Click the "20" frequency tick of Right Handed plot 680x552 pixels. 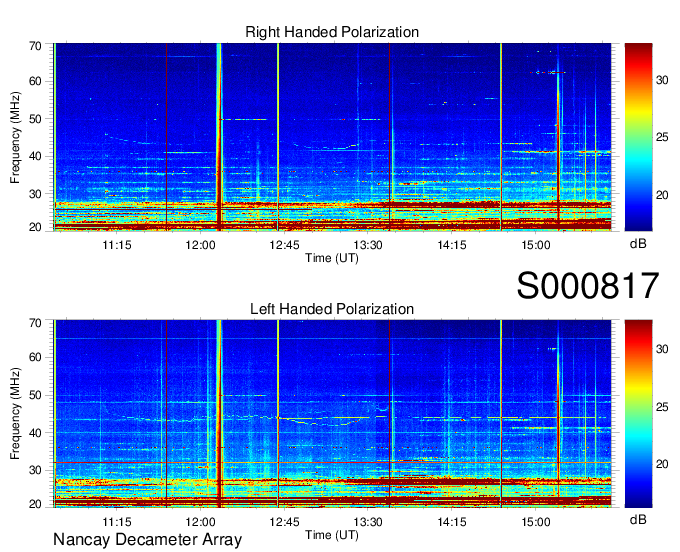tap(36, 227)
